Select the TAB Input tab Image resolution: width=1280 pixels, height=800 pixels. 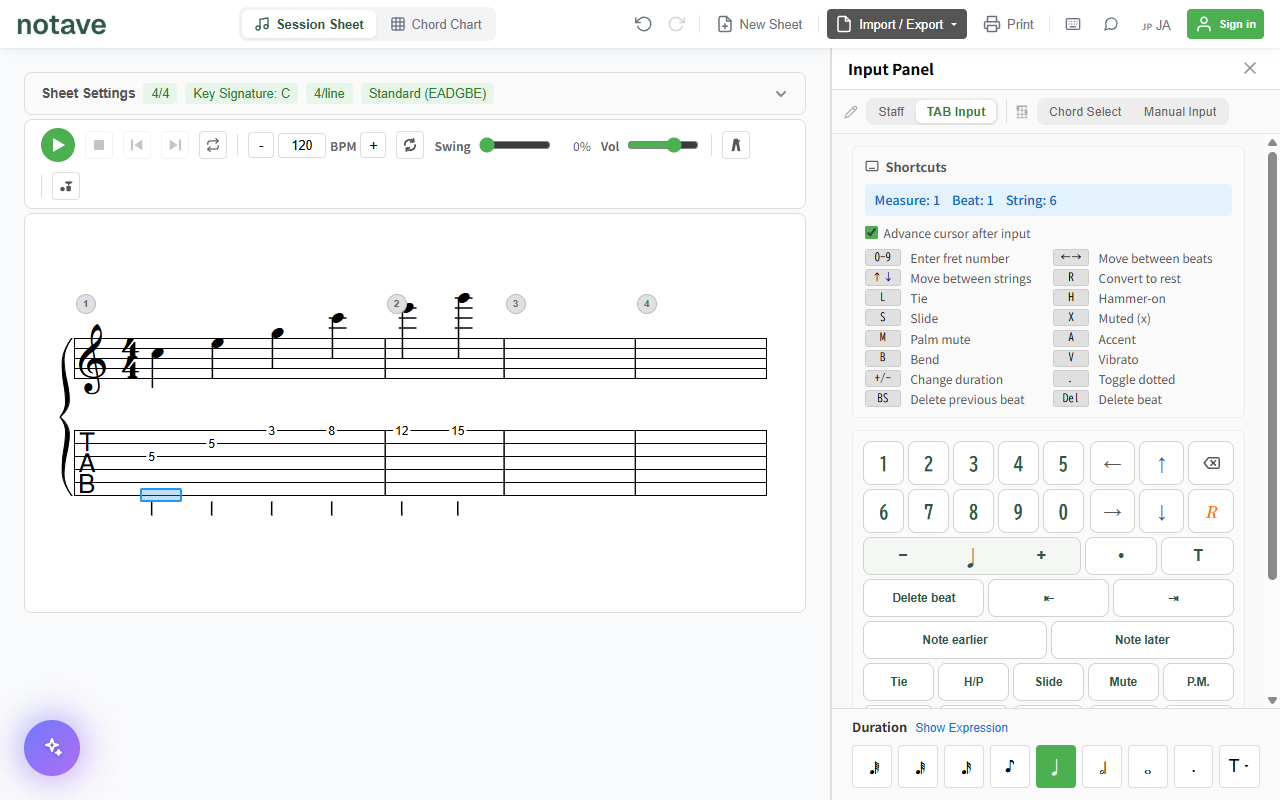(956, 112)
